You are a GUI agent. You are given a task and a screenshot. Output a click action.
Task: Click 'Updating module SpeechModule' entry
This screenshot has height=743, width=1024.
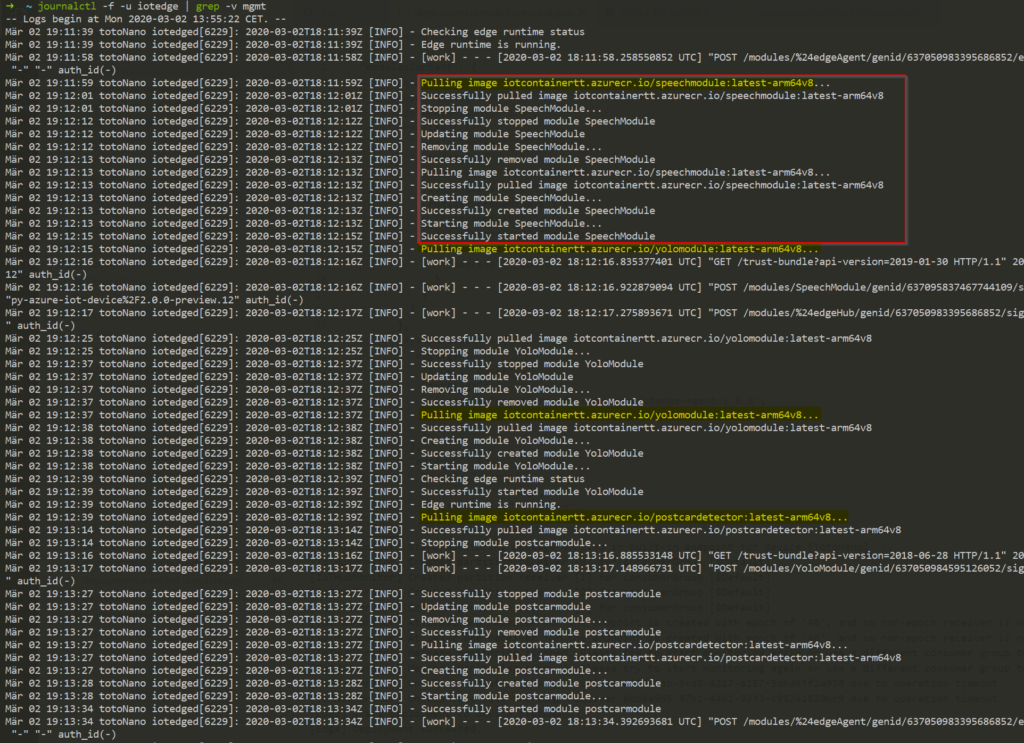tap(502, 134)
